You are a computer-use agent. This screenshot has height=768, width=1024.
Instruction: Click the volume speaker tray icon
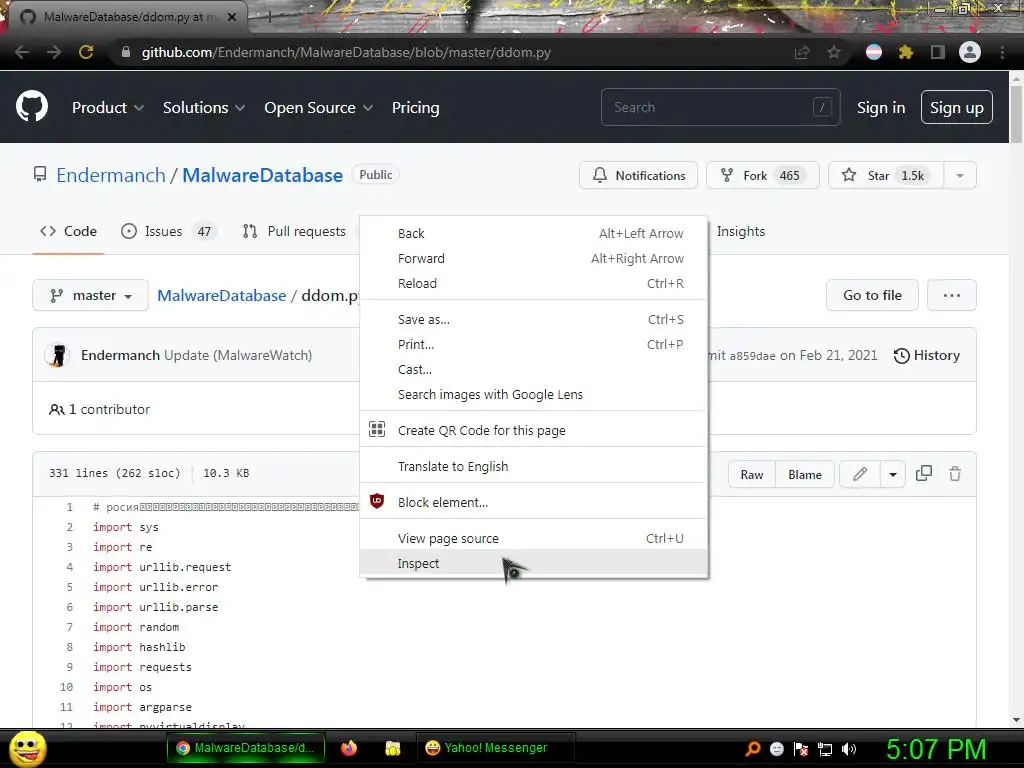[849, 749]
